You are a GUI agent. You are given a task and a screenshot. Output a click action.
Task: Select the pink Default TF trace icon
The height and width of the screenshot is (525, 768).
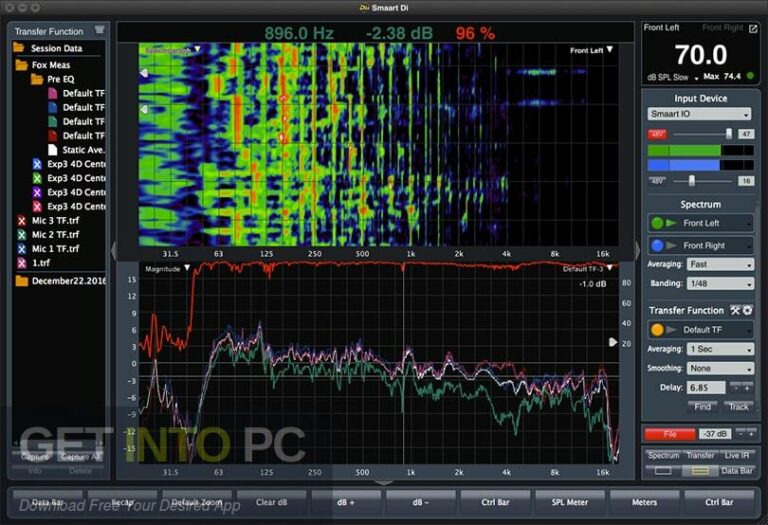click(52, 93)
